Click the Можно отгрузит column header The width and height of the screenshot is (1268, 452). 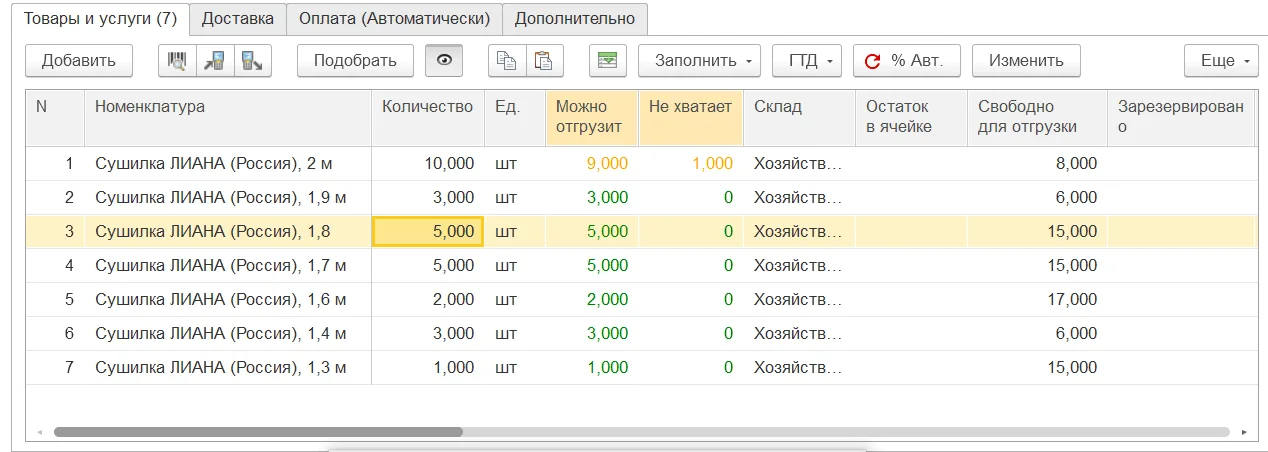pos(592,117)
